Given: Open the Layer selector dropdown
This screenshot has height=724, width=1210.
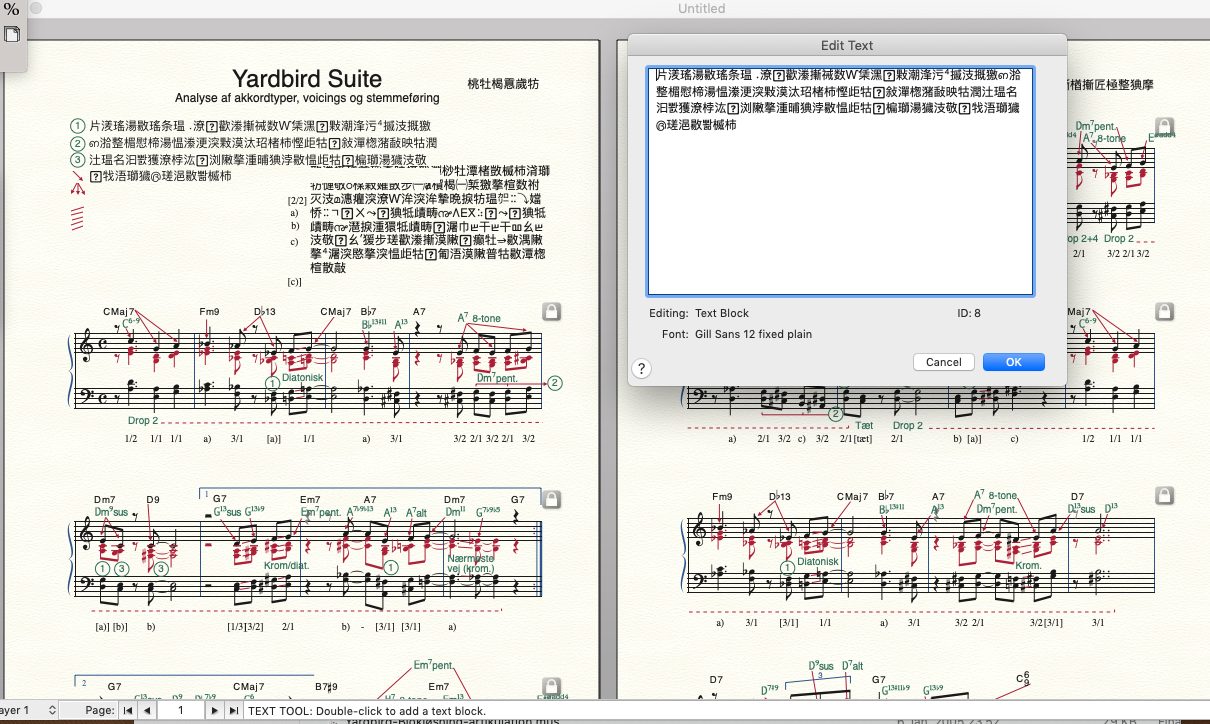Looking at the screenshot, I should 28,710.
